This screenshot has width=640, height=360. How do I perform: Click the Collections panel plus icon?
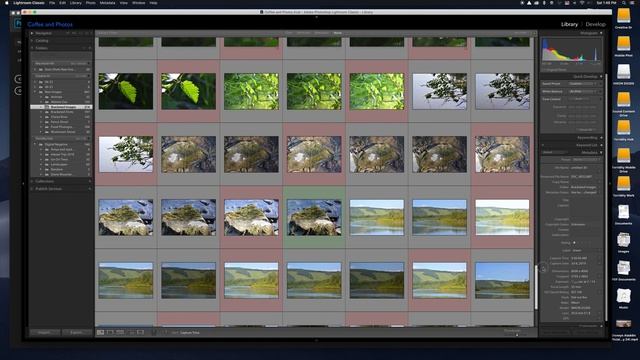[90, 181]
